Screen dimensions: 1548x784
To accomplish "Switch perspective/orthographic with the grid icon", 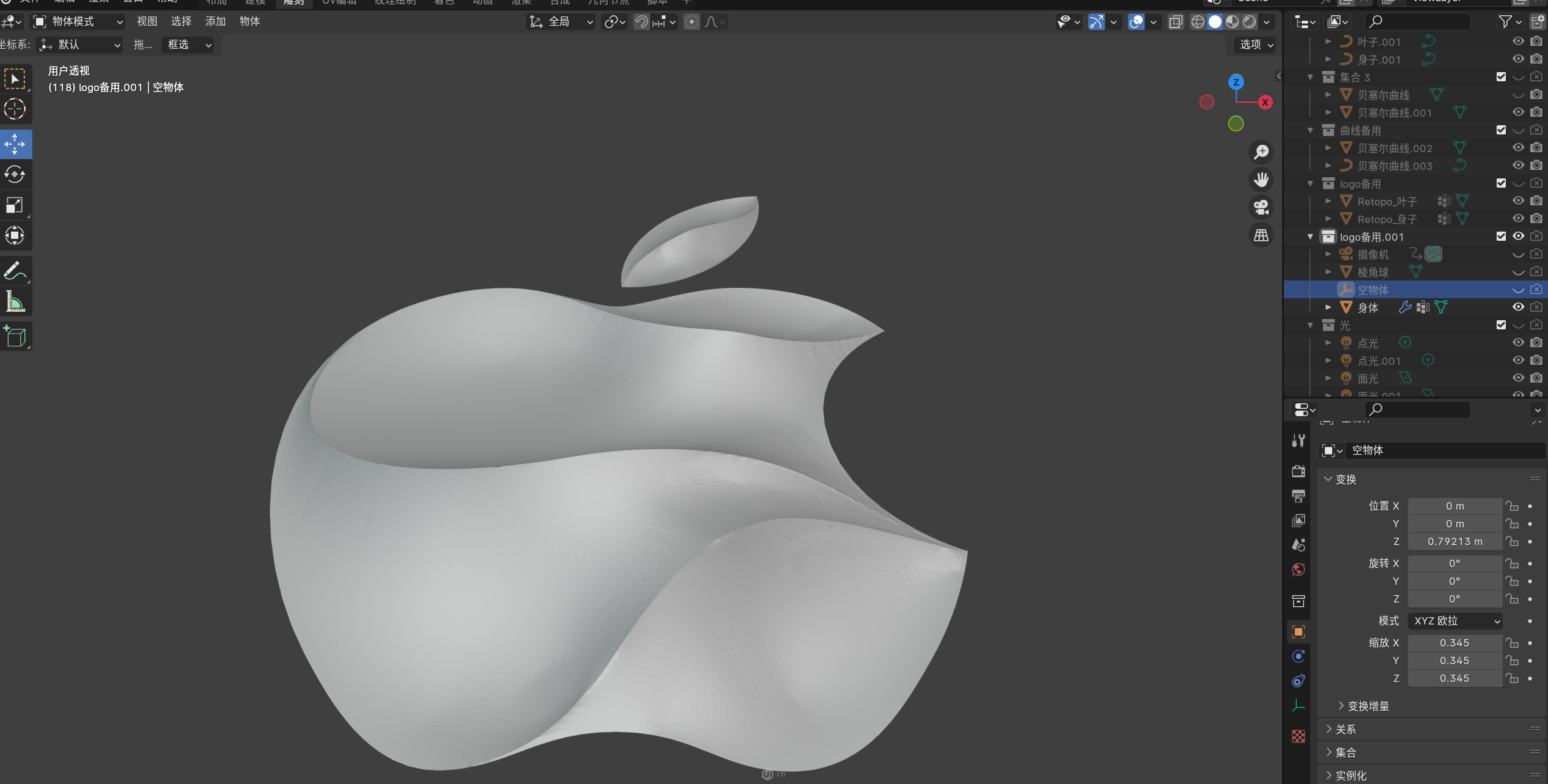I will pos(1261,235).
